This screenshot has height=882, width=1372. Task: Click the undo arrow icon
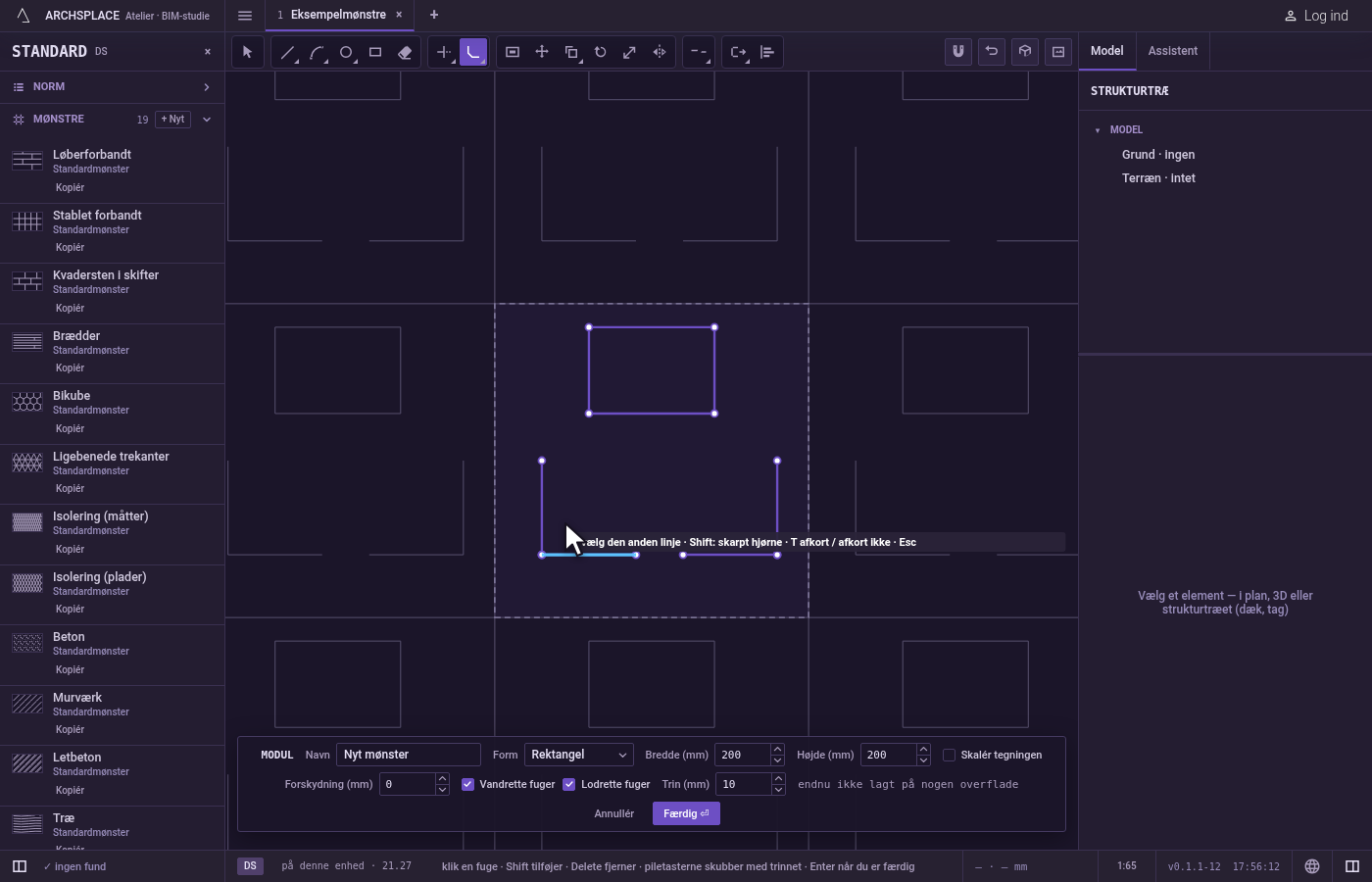[992, 52]
